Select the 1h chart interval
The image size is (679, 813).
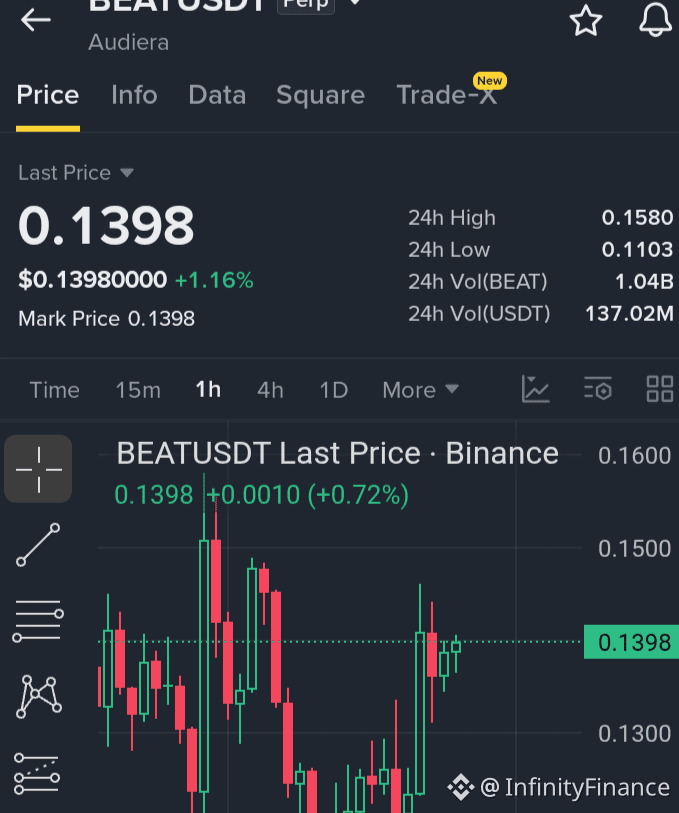coord(208,390)
